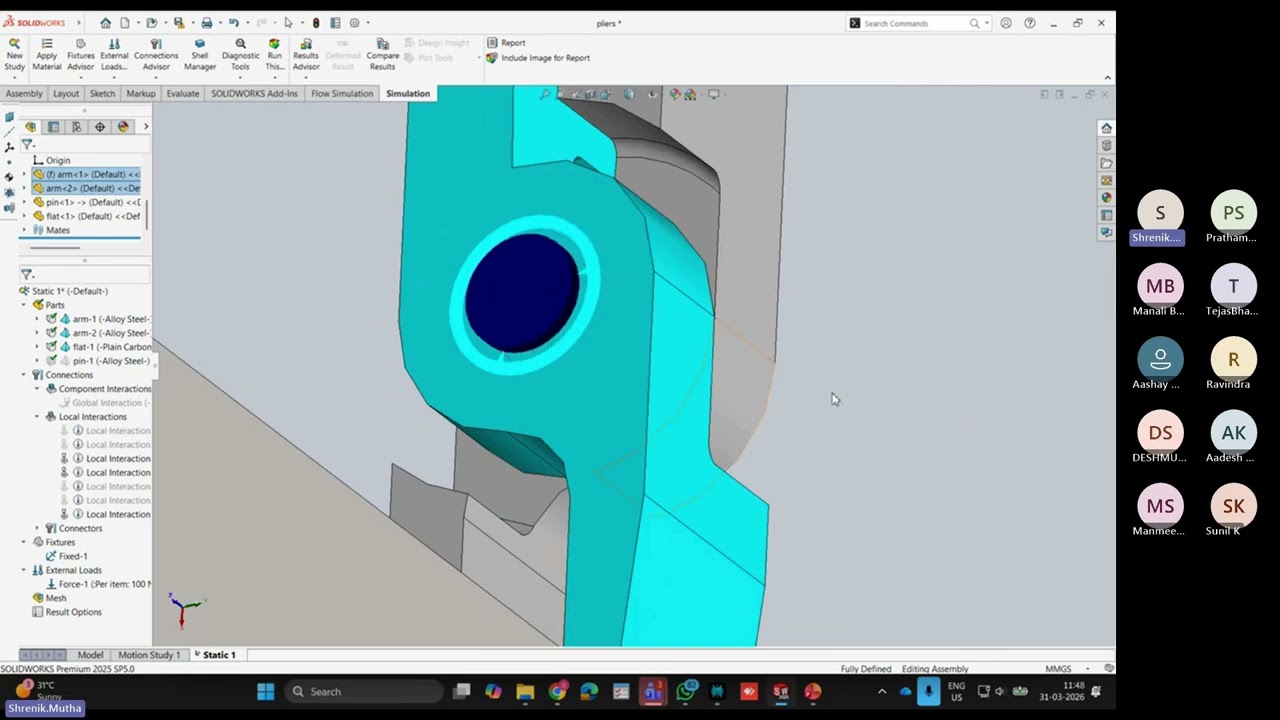Switch to the Markup tab
Viewport: 1280px width, 720px height.
click(141, 94)
